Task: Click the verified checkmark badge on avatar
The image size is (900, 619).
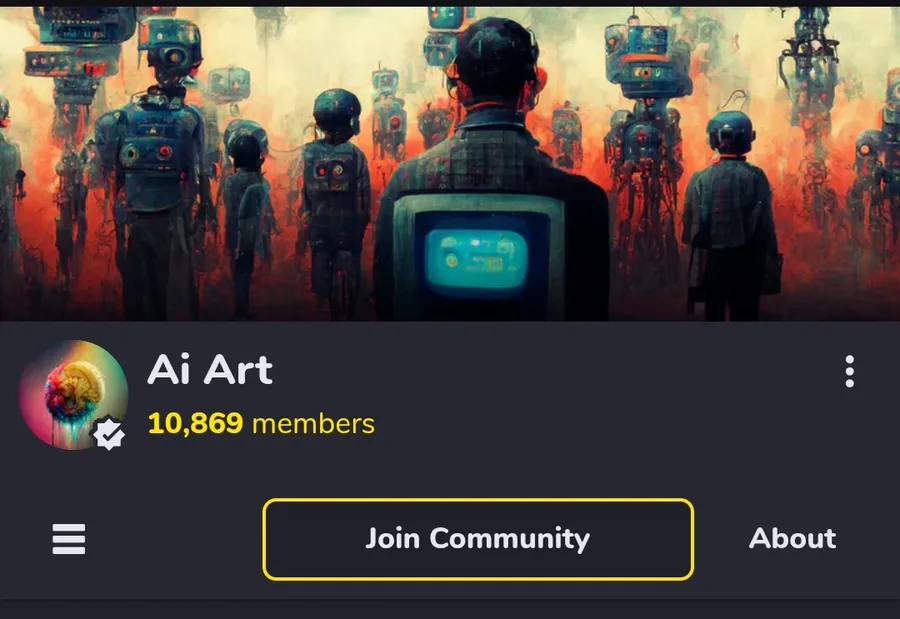Action: pos(108,434)
